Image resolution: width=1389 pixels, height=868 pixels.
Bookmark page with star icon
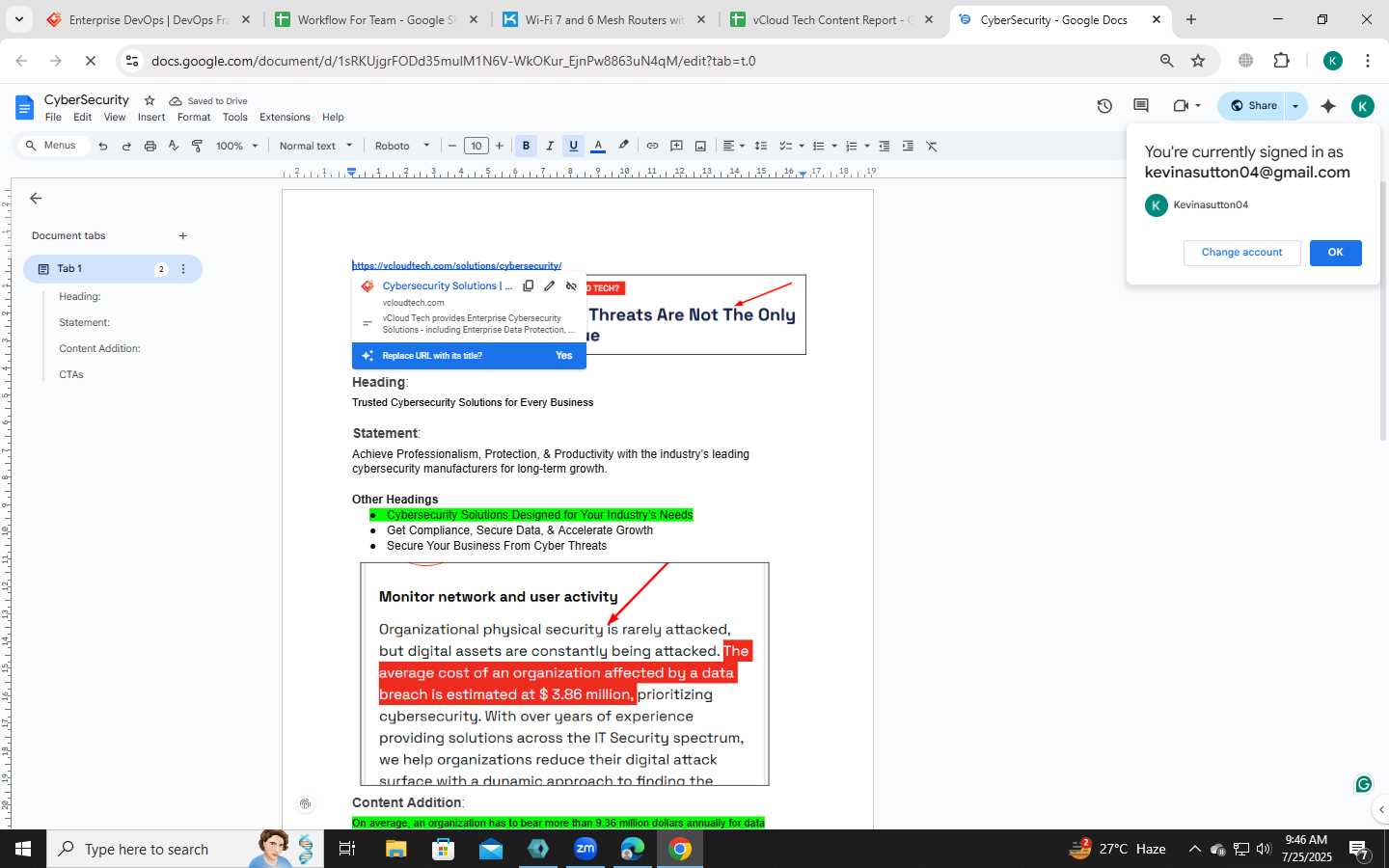pyautogui.click(x=1198, y=61)
